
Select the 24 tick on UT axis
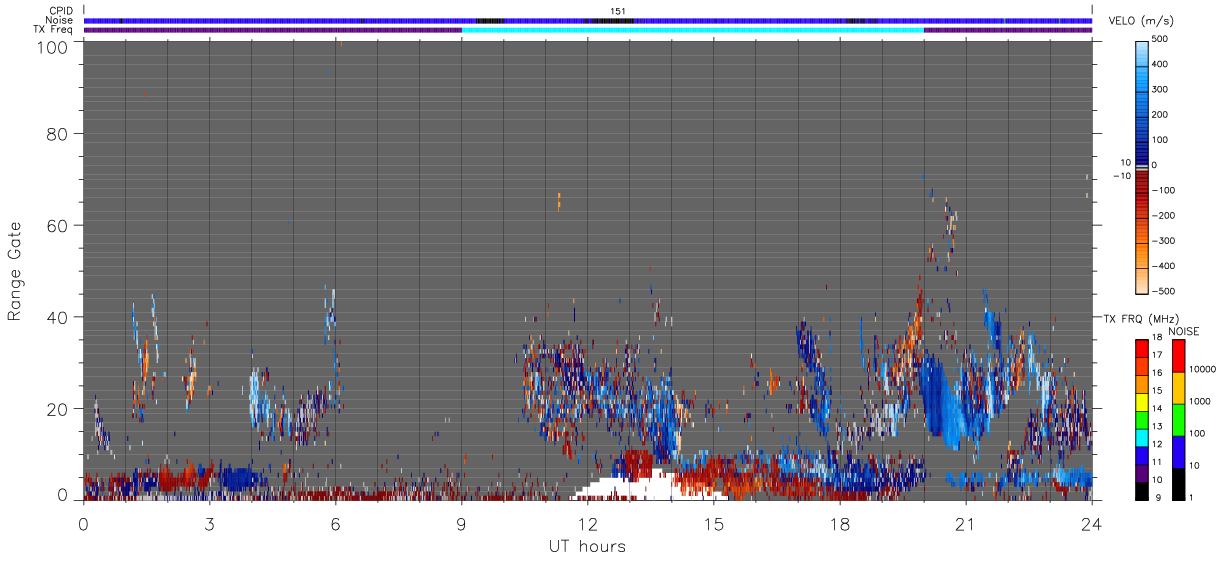1092,525
